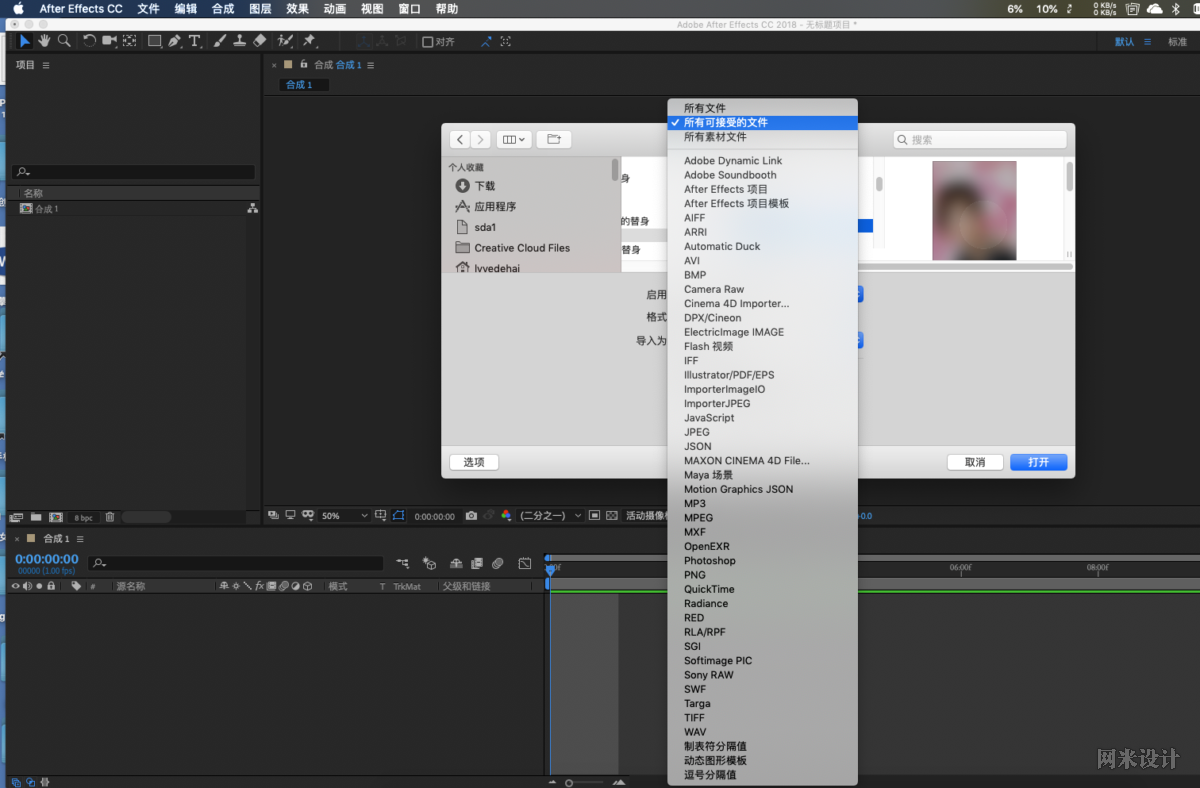This screenshot has width=1200, height=788.
Task: Open the (二分之一) resolution dropdown
Action: tap(550, 516)
